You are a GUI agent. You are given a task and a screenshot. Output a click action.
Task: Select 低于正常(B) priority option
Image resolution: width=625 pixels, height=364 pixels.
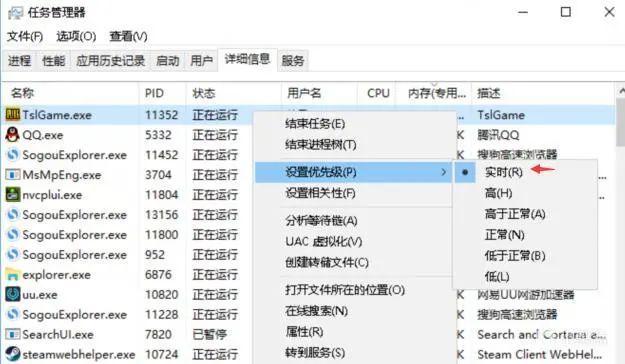coord(515,256)
